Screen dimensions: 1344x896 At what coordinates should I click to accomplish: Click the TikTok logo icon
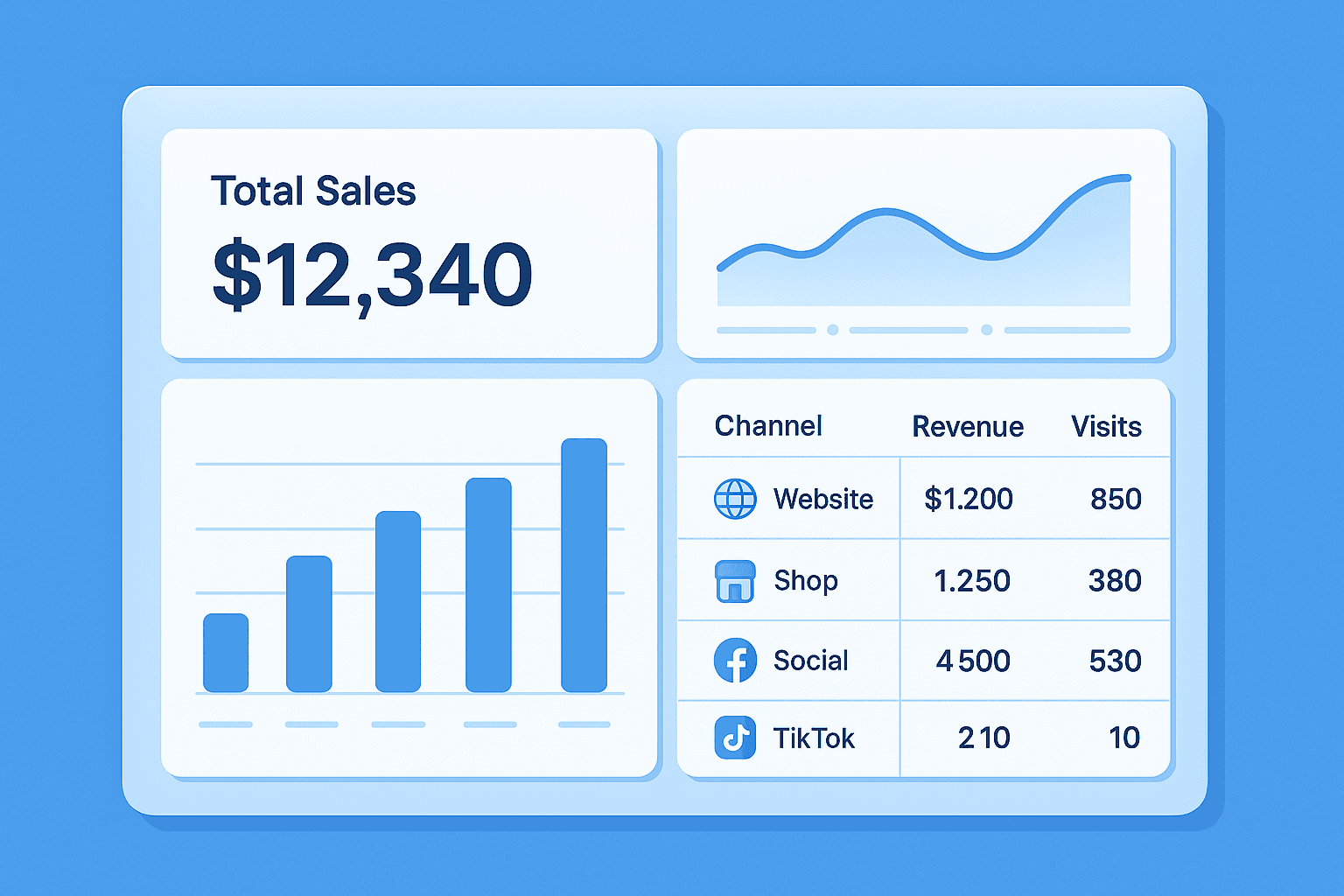[x=735, y=738]
